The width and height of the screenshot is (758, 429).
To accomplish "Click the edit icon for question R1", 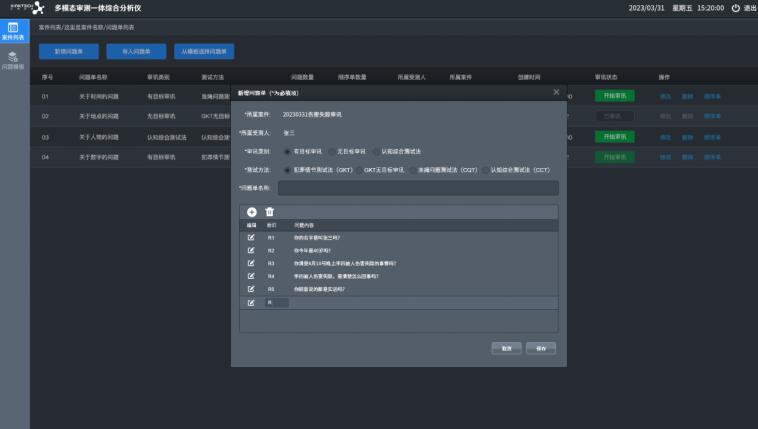I will click(252, 237).
